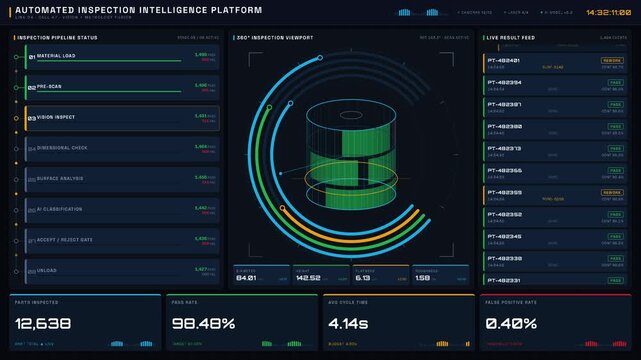The image size is (641, 360).
Task: Click the Unload stage status node
Action: pos(16,271)
